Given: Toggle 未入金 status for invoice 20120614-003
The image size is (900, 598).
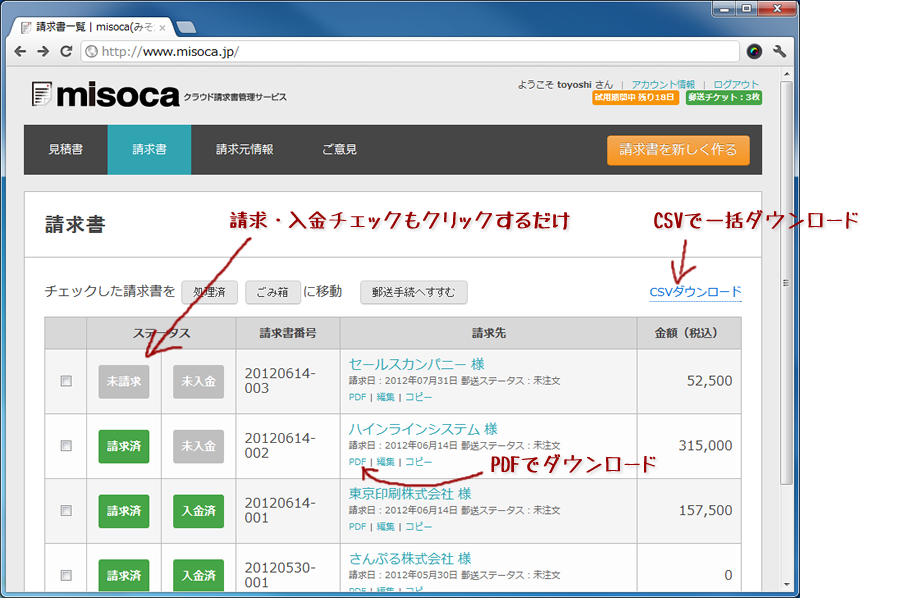Looking at the screenshot, I should 199,382.
